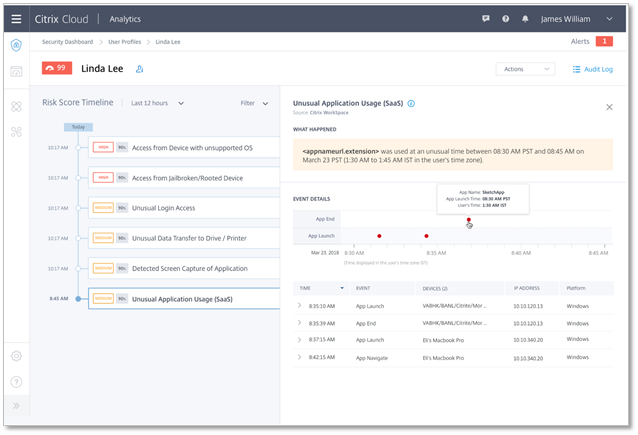Click the Linda Lee breadcrumb
This screenshot has width=638, height=435.
pos(168,42)
